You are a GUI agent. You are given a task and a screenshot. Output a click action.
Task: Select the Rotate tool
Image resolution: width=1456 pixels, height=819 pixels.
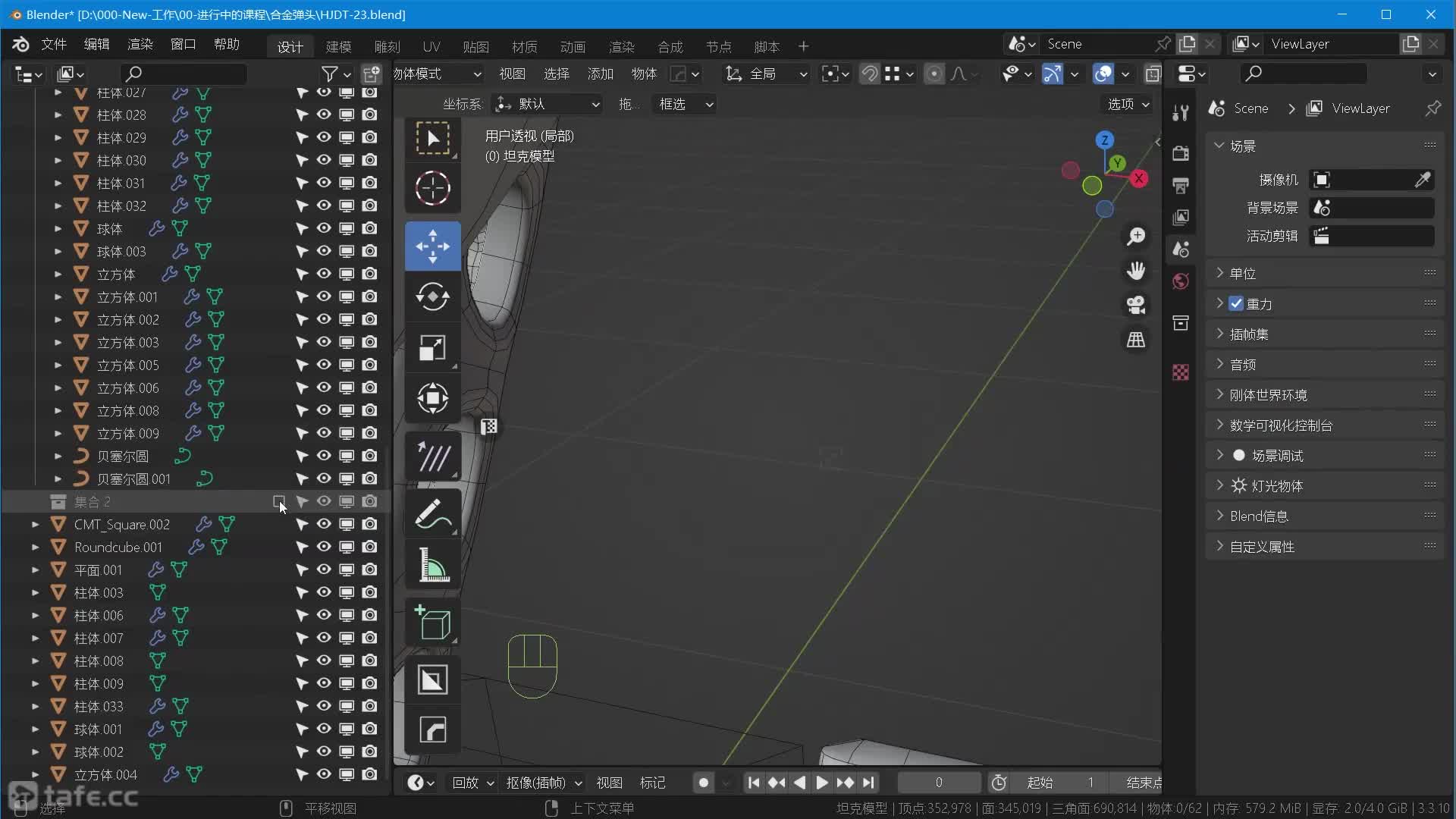pyautogui.click(x=432, y=297)
